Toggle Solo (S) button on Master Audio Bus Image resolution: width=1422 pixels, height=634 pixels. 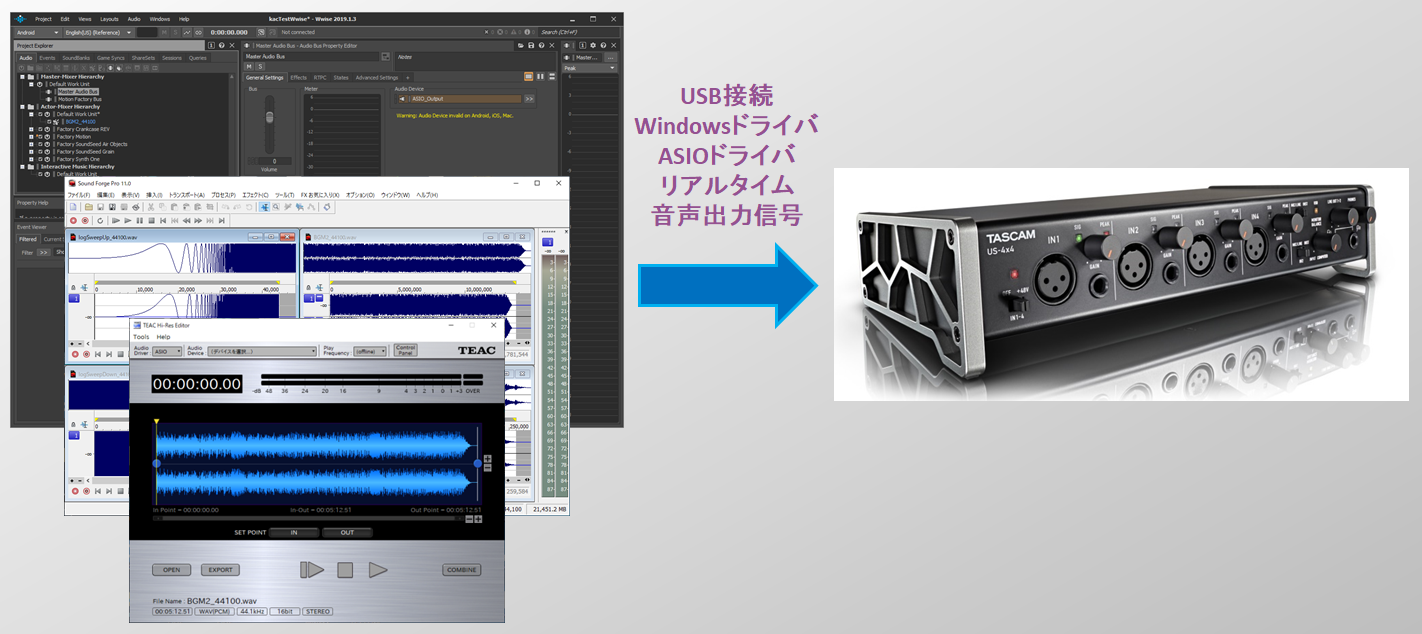[x=260, y=66]
